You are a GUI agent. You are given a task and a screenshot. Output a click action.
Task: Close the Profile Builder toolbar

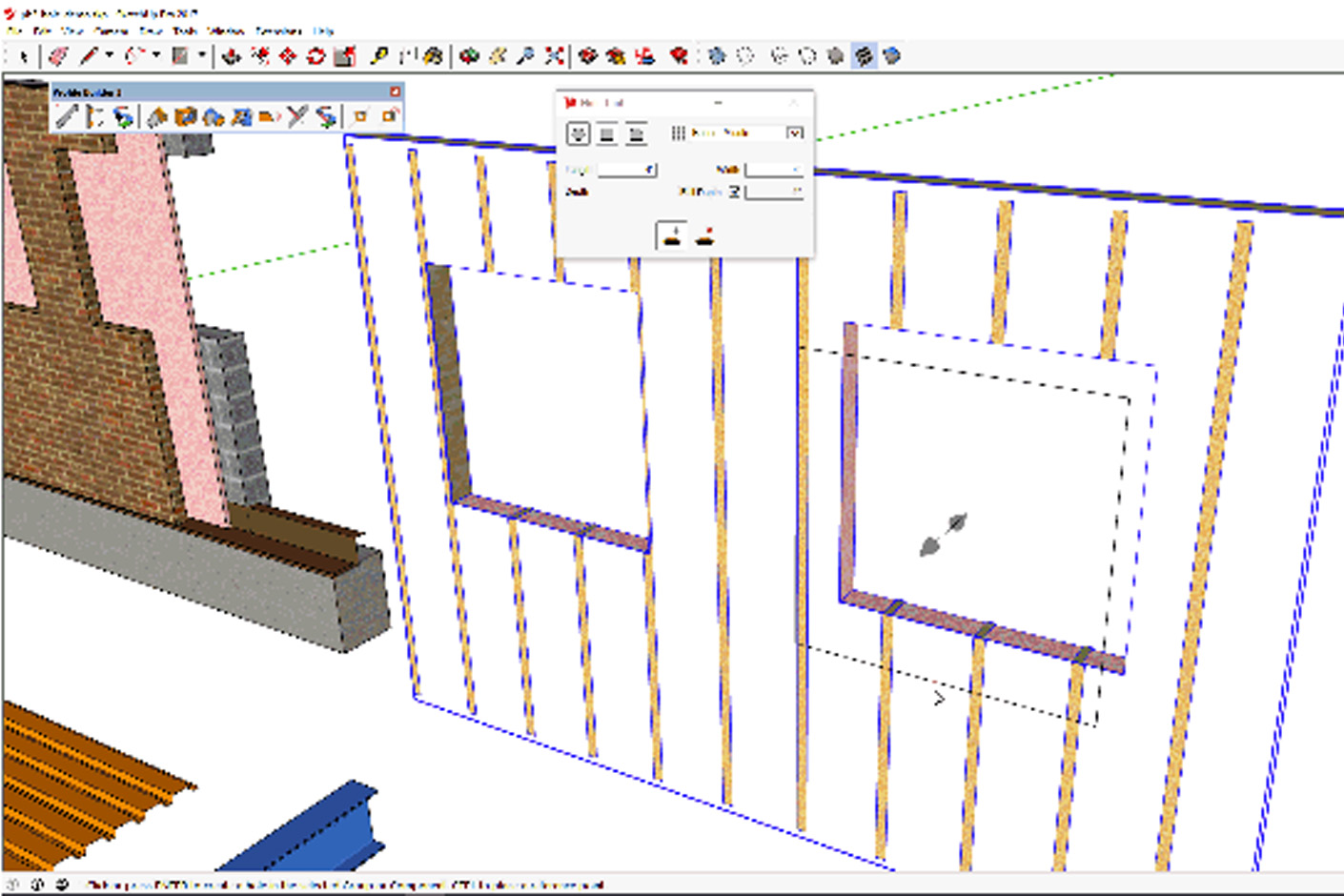point(395,92)
